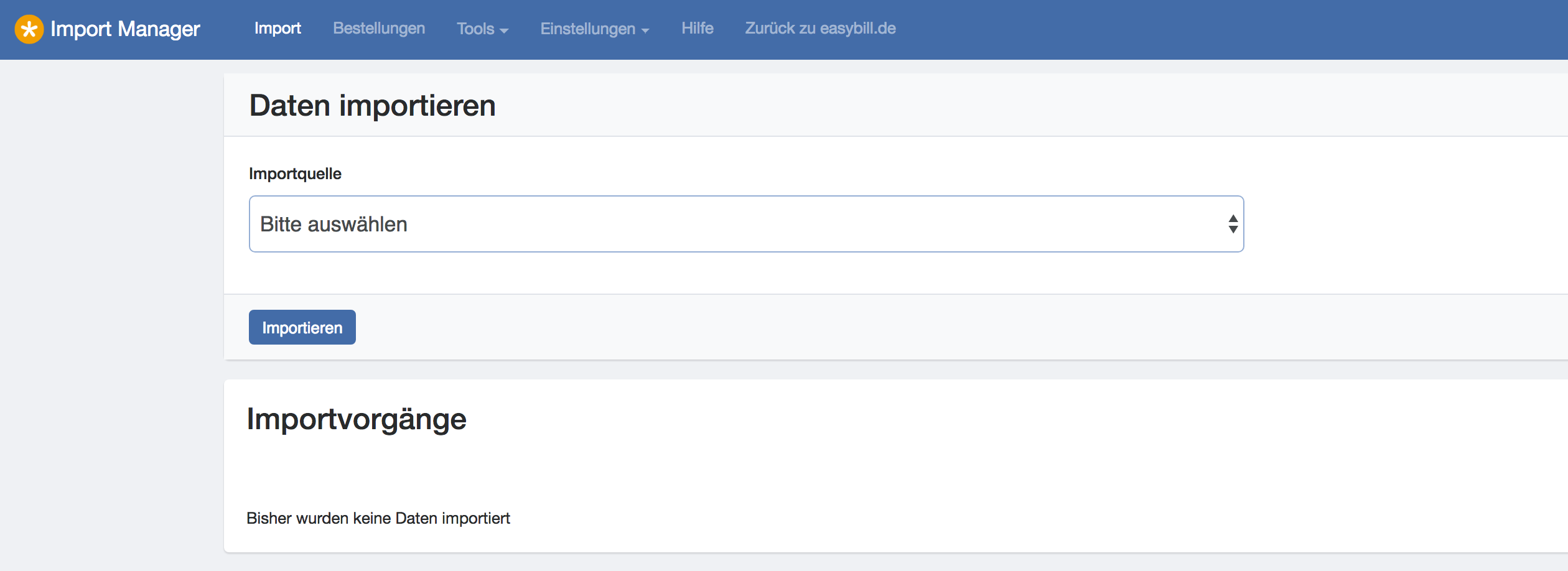
Task: Open the Bestellungen page
Action: tap(379, 29)
